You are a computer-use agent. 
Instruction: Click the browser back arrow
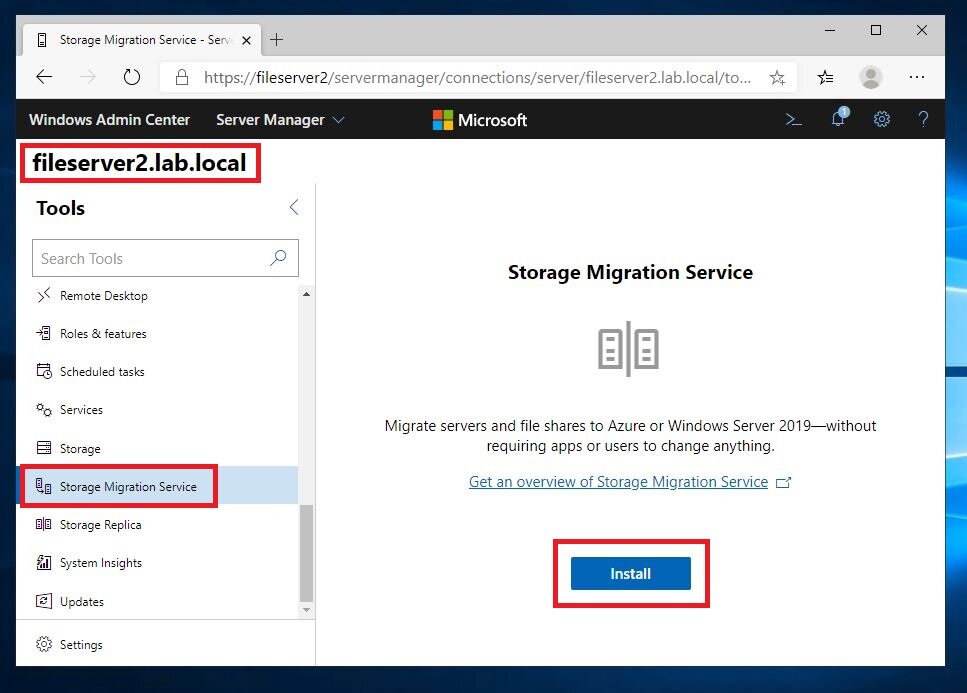tap(44, 77)
